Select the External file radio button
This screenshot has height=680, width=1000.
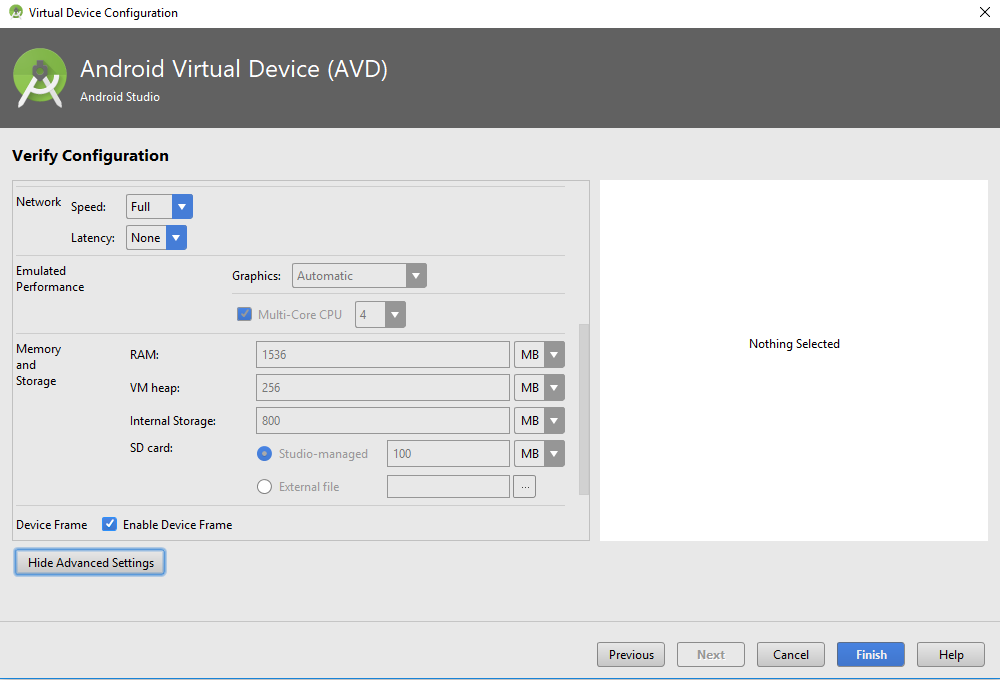264,487
